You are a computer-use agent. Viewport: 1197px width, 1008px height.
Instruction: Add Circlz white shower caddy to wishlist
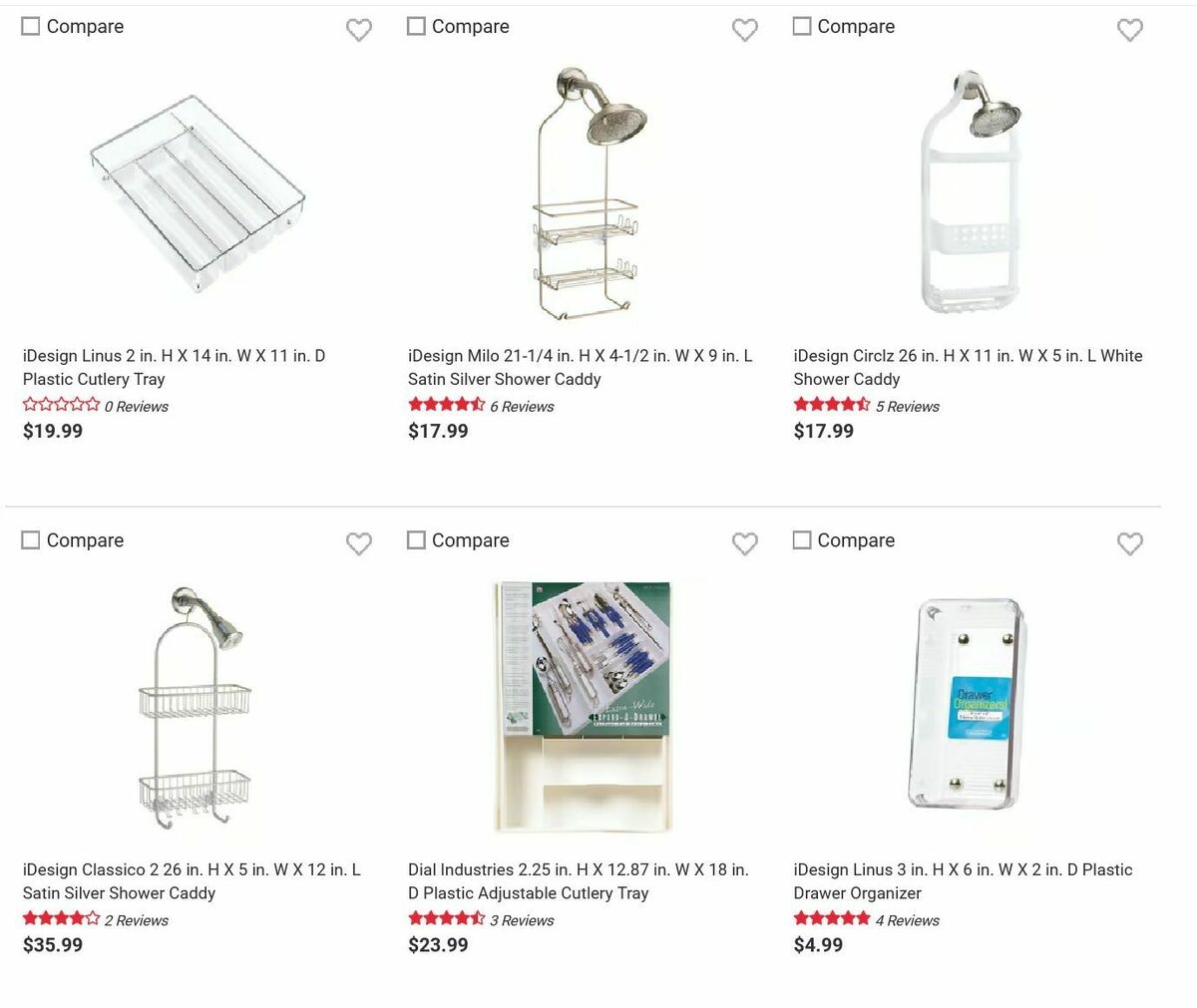(x=1129, y=30)
